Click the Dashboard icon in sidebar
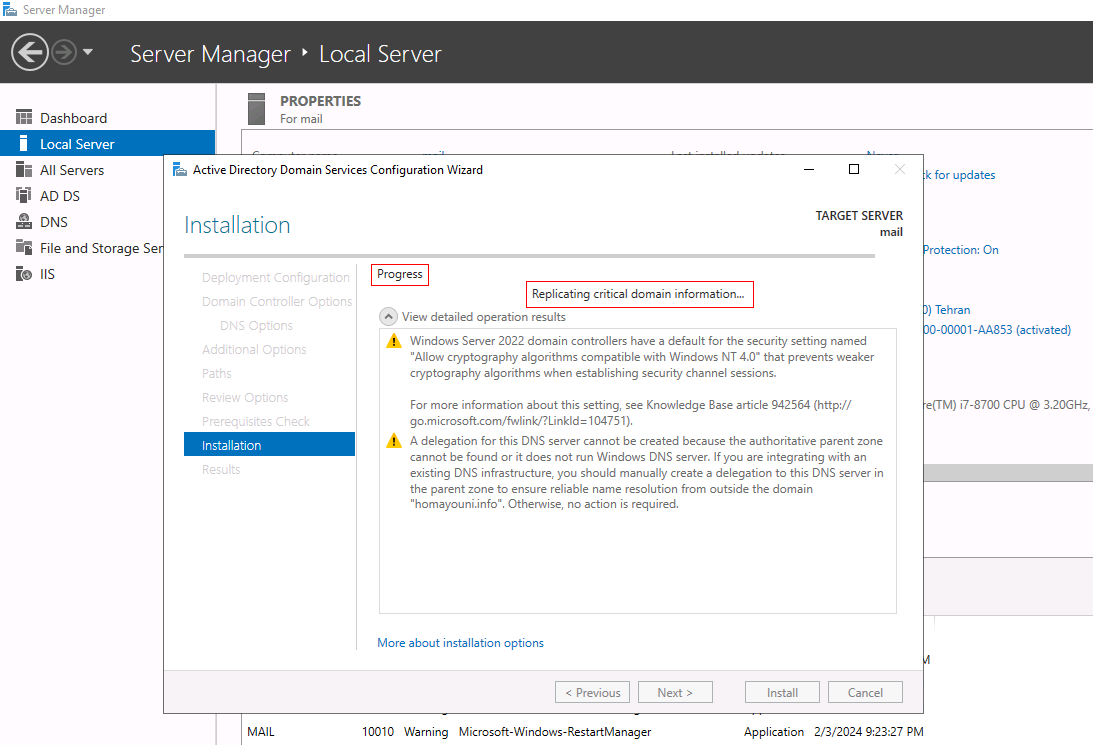 coord(24,117)
